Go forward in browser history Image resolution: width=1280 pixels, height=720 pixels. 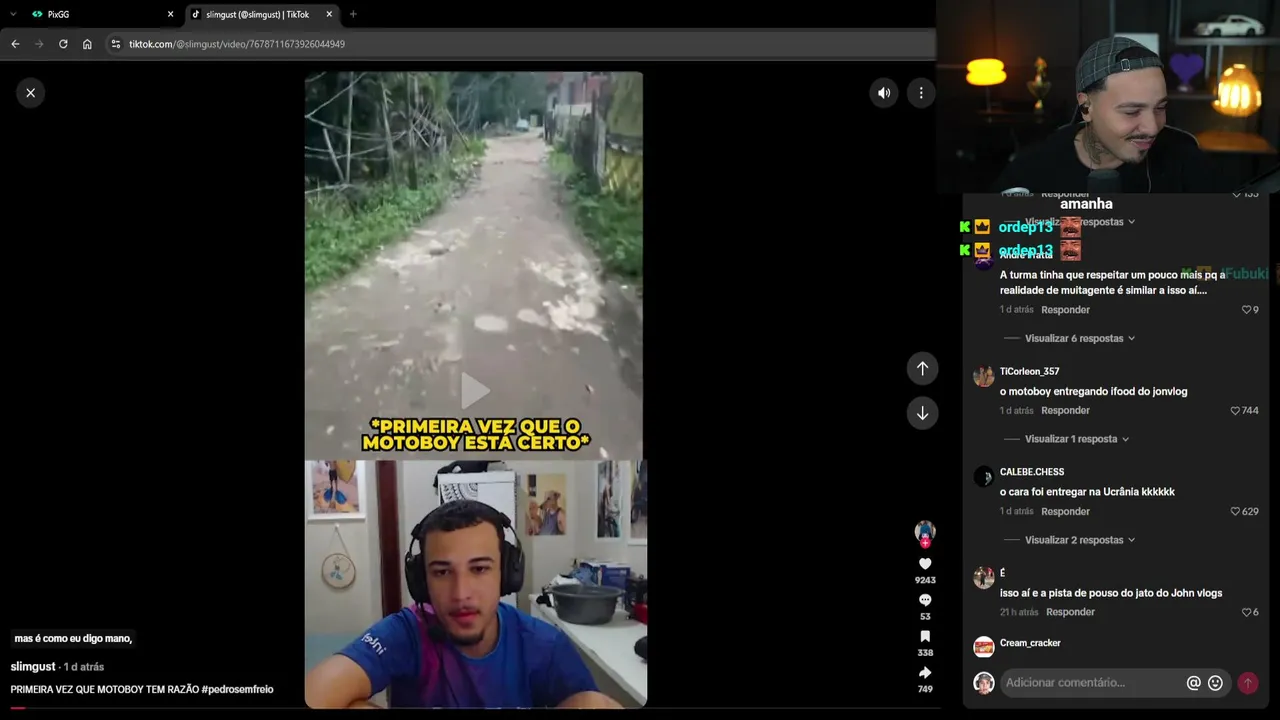[39, 44]
